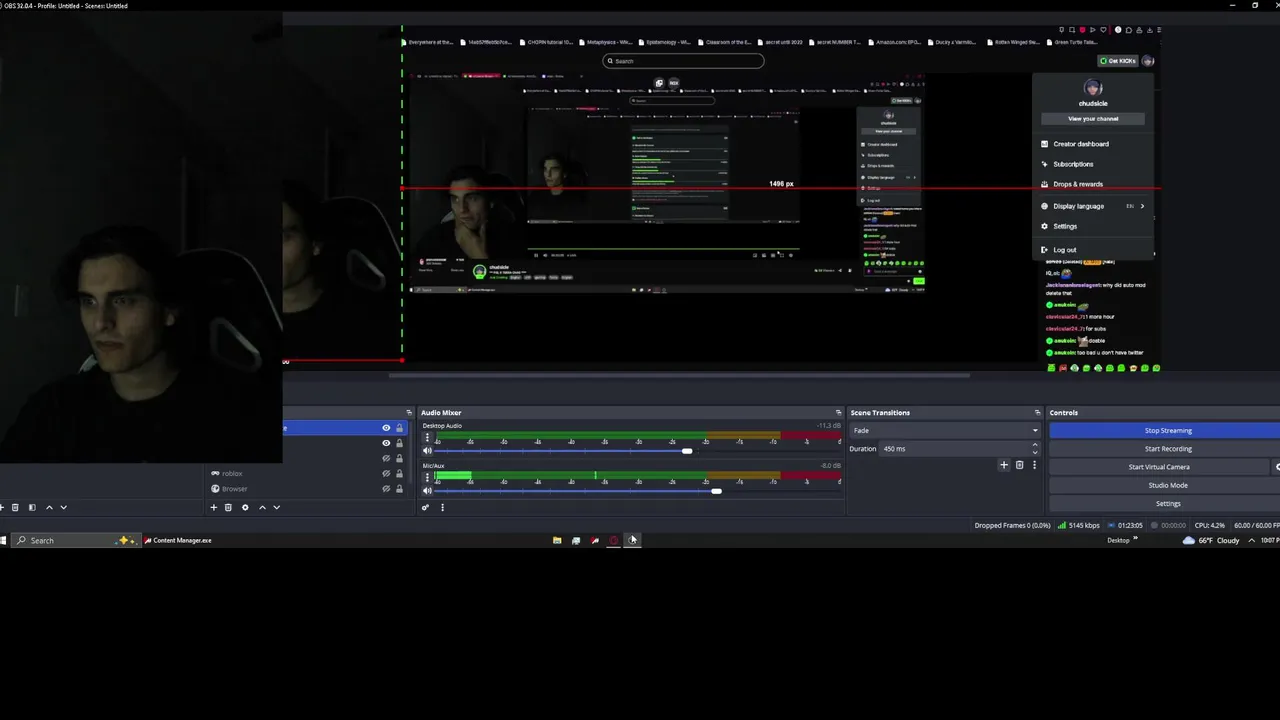This screenshot has width=1280, height=720.
Task: Click Content Manager.exe on the taskbar
Action: click(x=178, y=540)
